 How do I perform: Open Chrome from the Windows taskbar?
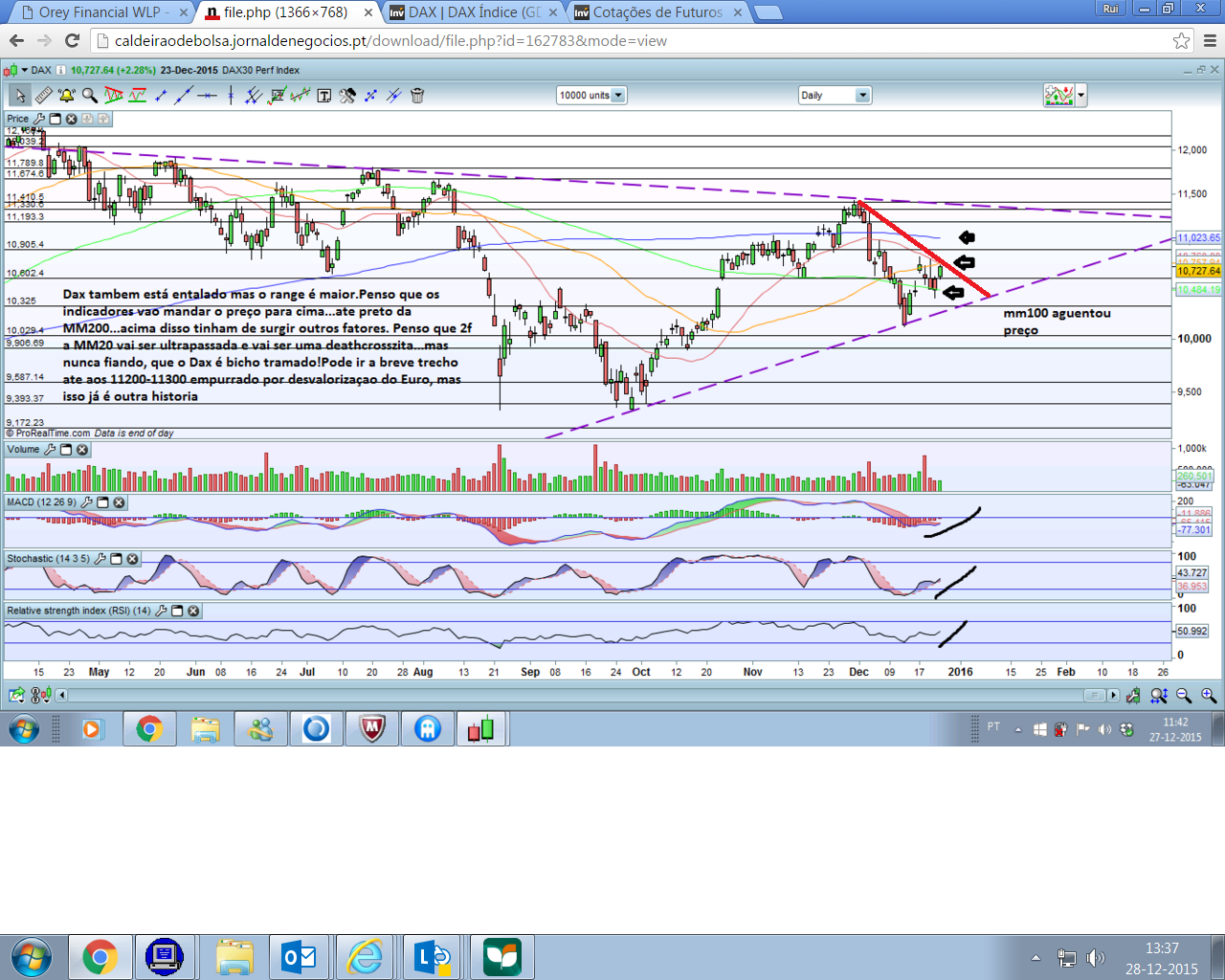pos(100,957)
